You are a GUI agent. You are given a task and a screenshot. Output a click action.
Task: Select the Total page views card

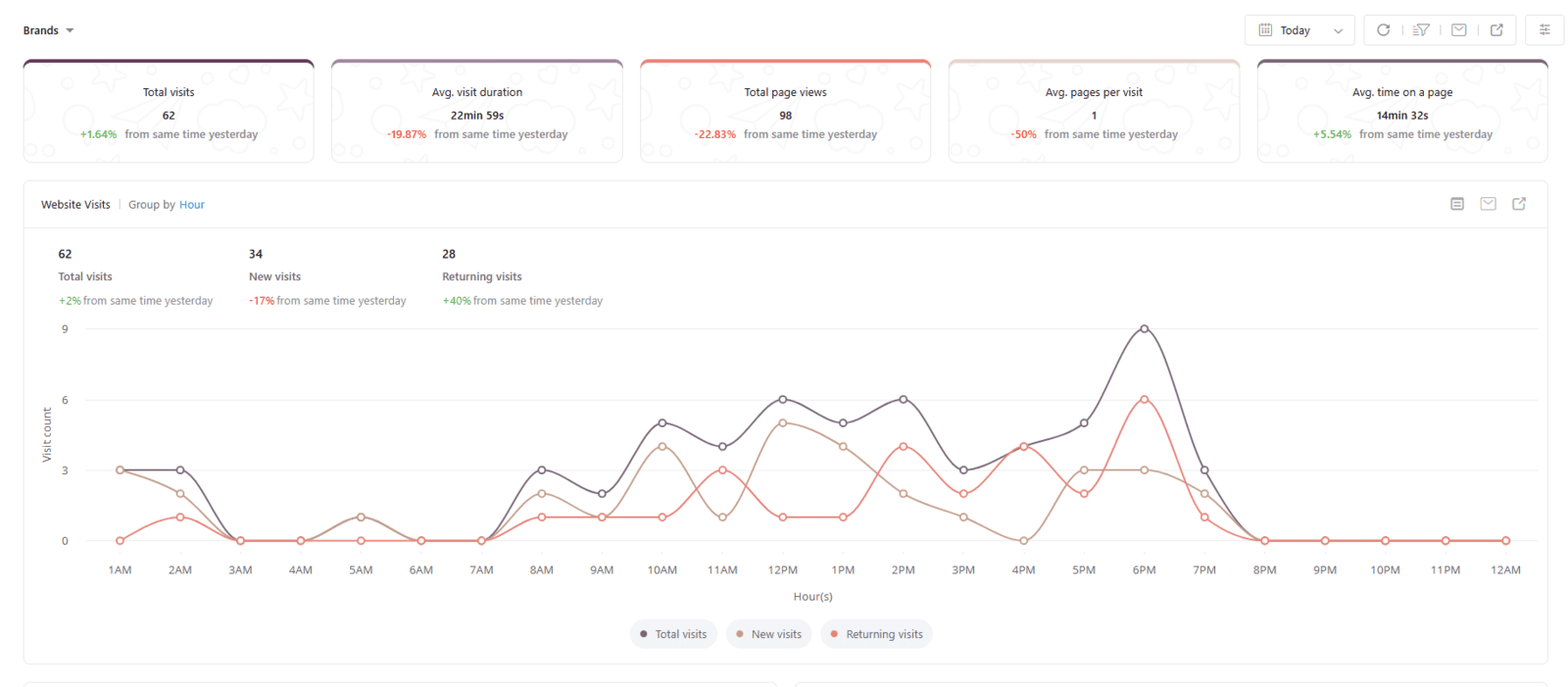pos(785,112)
